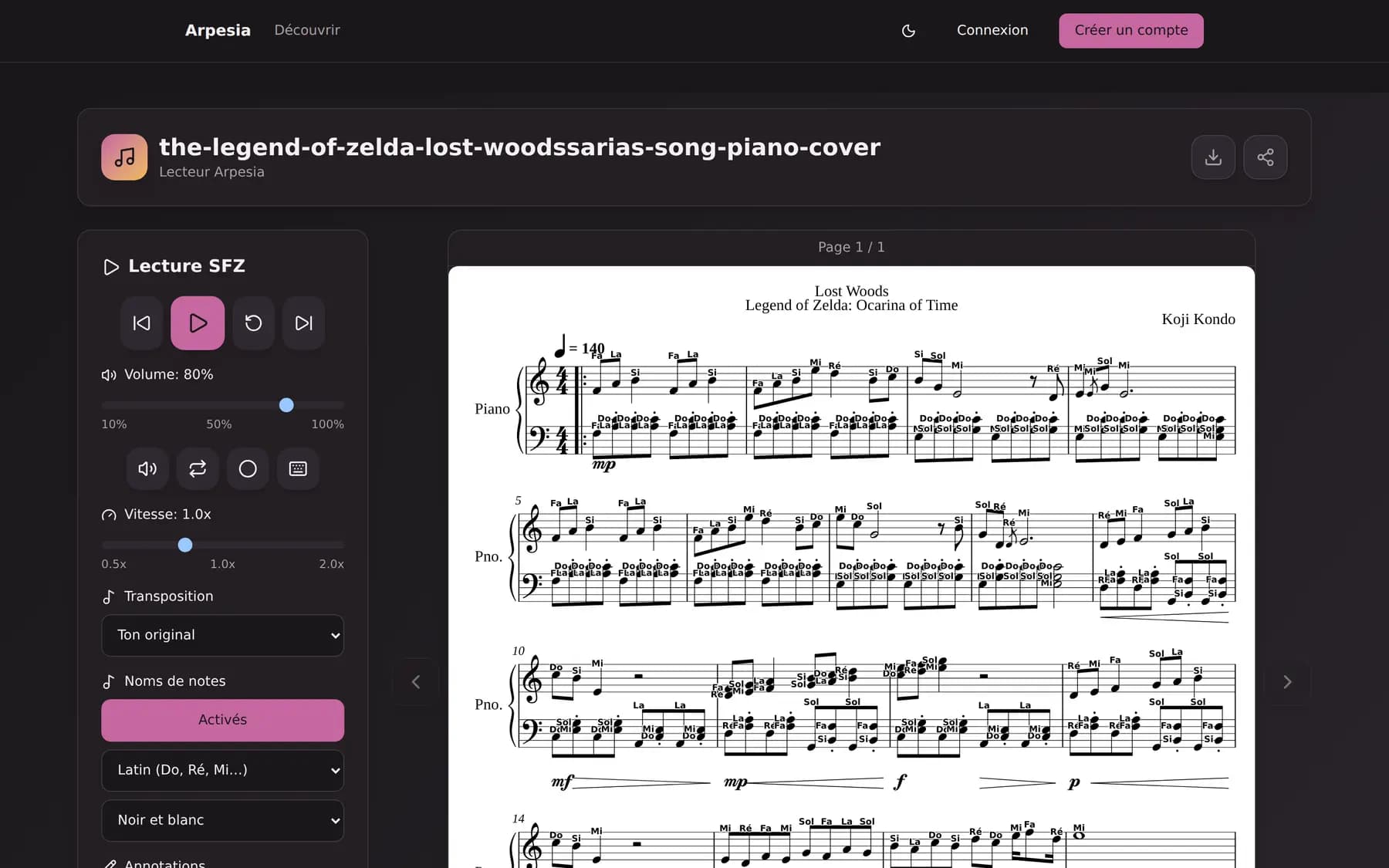This screenshot has height=868, width=1389.
Task: Go to previous page with left chevron
Action: tap(416, 682)
